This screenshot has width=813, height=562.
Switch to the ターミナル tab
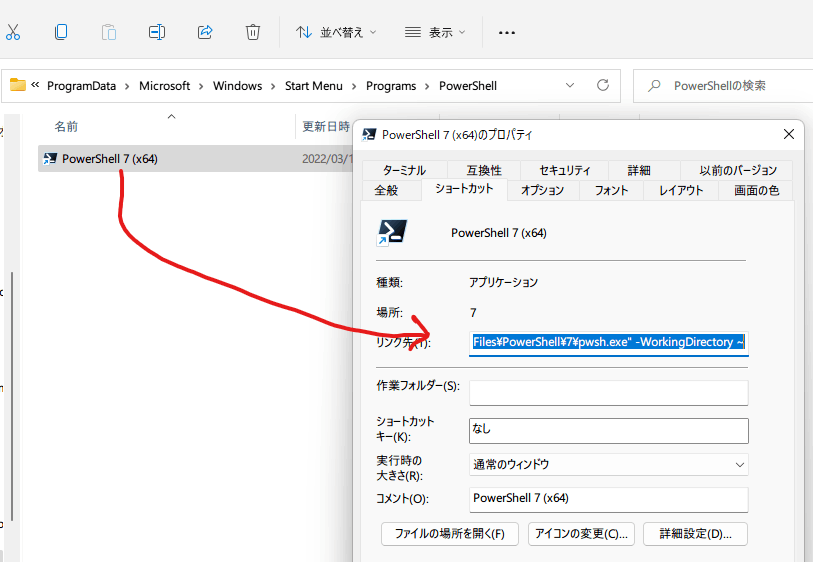pos(404,170)
